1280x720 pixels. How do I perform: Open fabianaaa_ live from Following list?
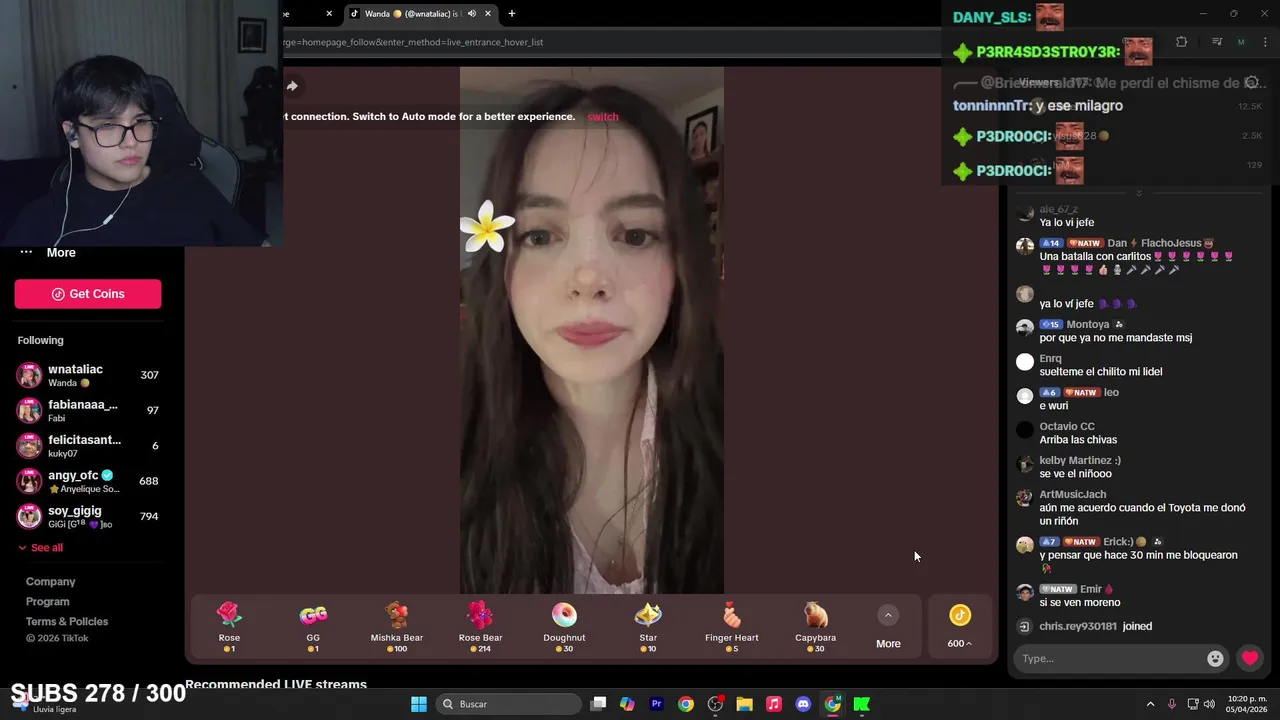point(88,410)
